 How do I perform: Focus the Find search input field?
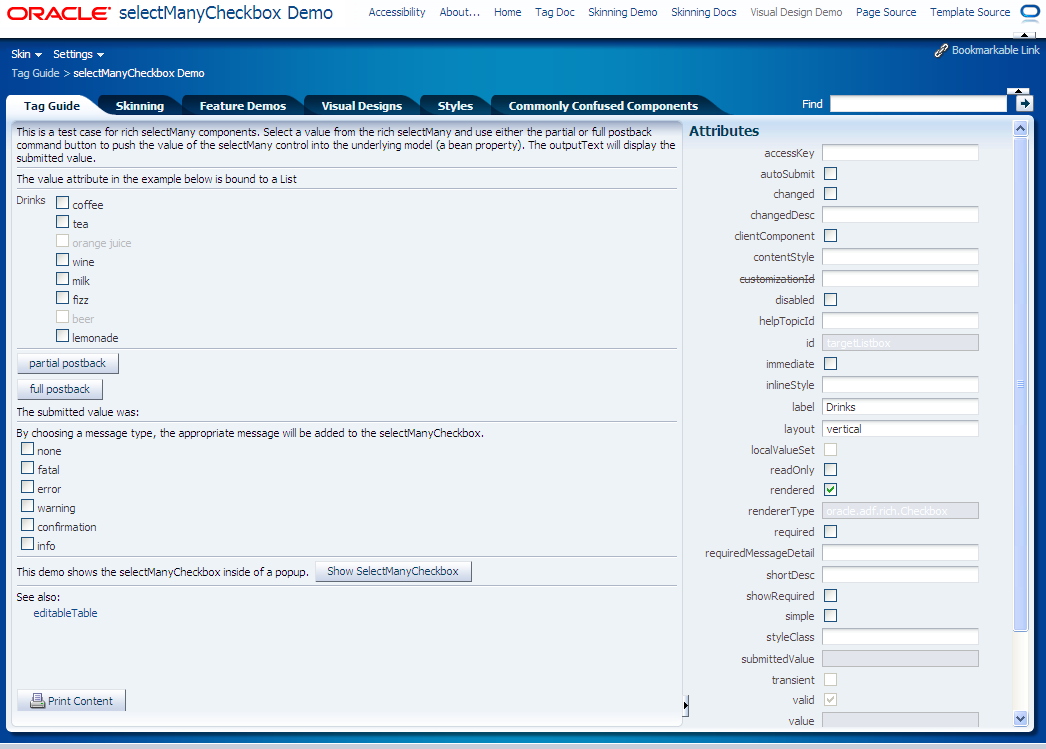pos(919,103)
